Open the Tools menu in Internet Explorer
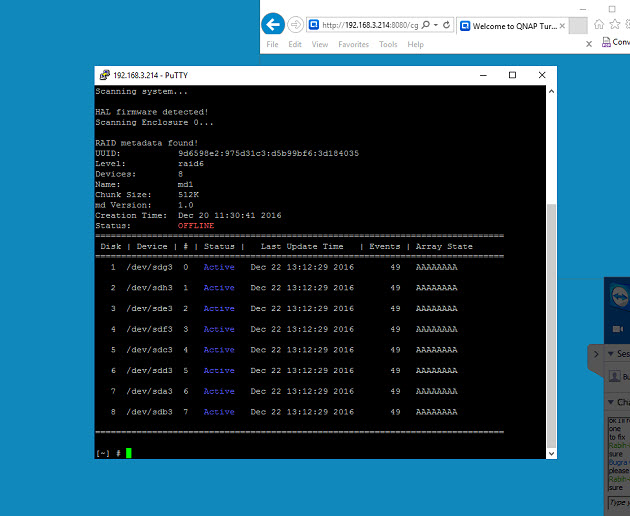This screenshot has width=630, height=516. (388, 44)
